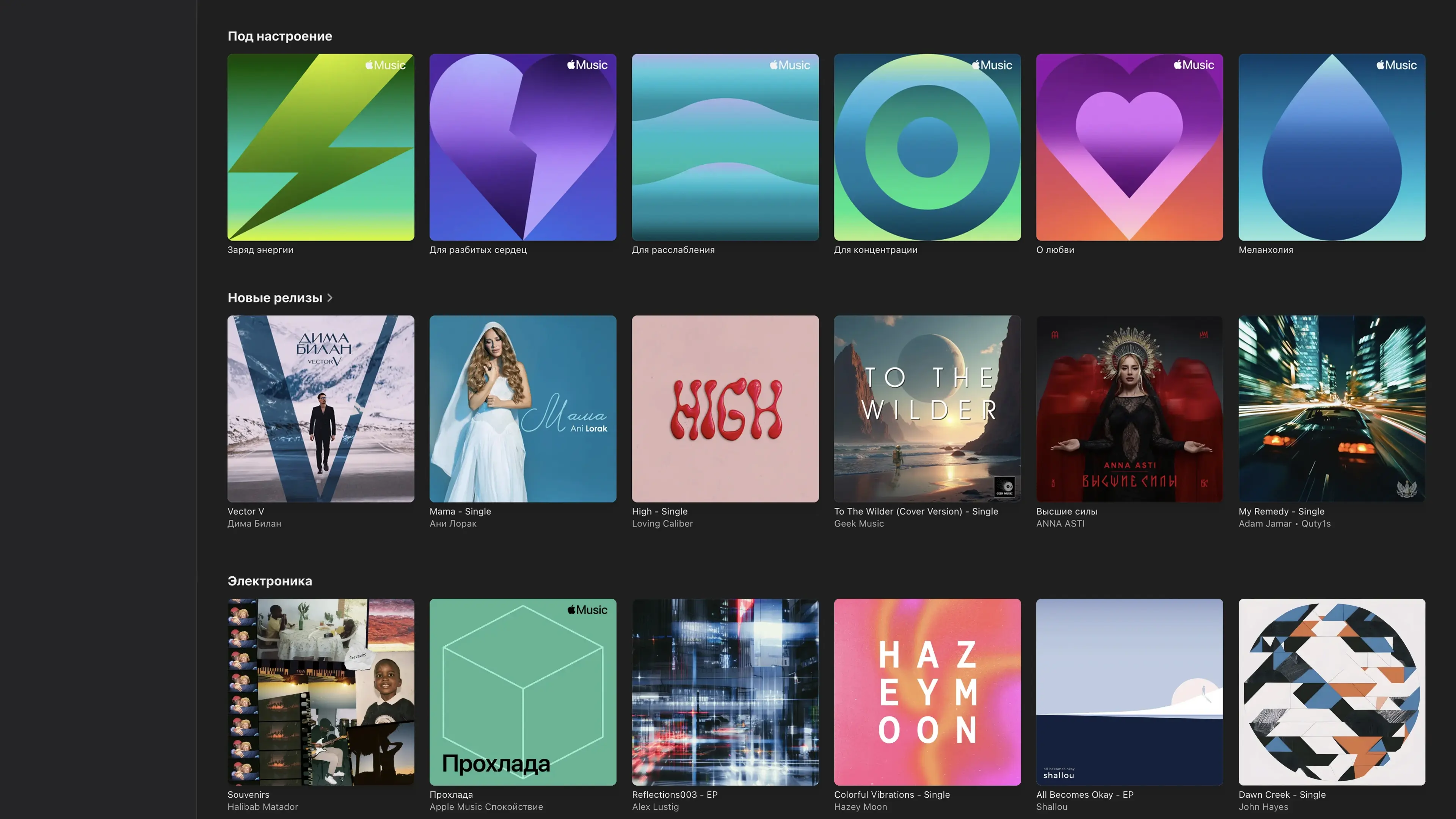The image size is (1456, 819).
Task: Select the Hazey Moon Colorful Vibrations cover
Action: point(927,691)
